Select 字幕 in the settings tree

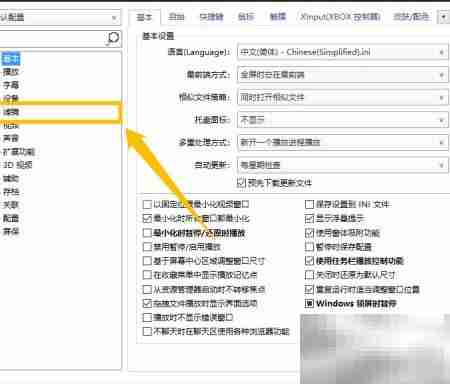click(11, 85)
